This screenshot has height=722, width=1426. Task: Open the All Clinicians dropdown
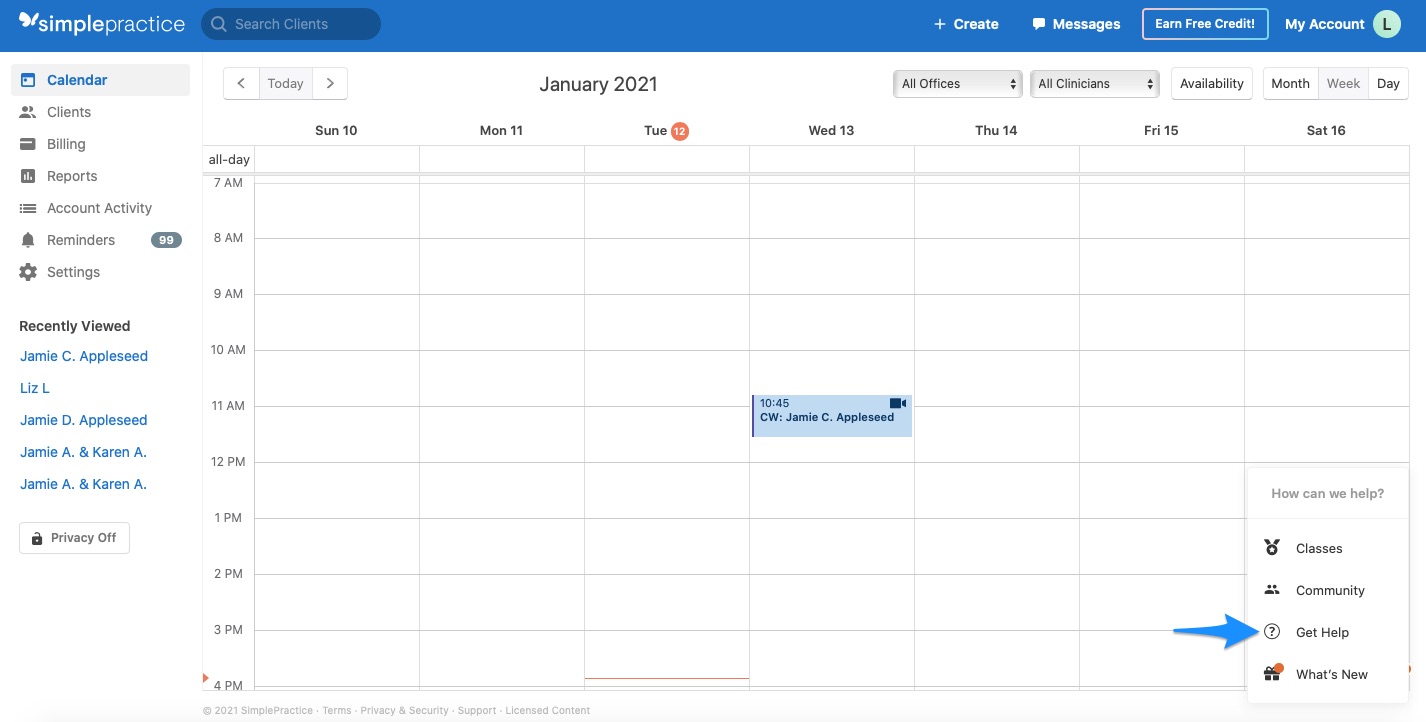1094,84
